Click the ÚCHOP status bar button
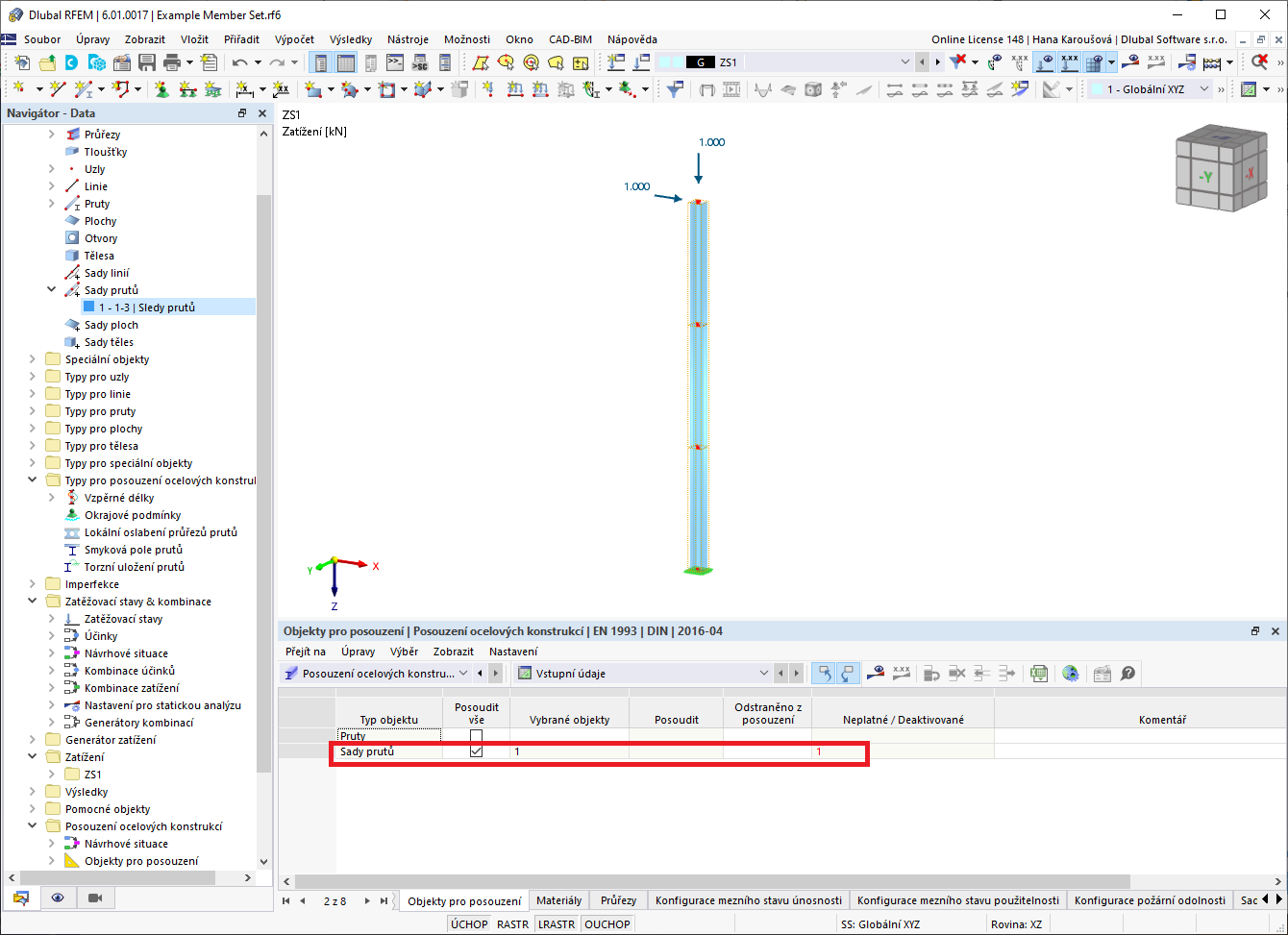 point(469,924)
